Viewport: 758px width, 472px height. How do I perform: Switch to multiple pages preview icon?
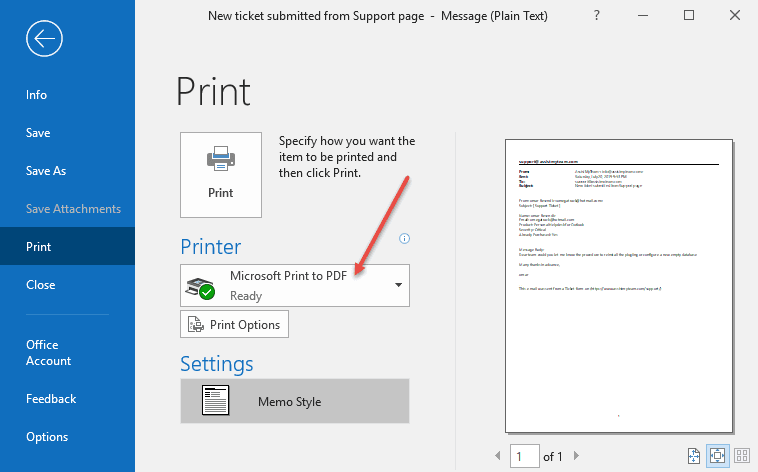741,456
